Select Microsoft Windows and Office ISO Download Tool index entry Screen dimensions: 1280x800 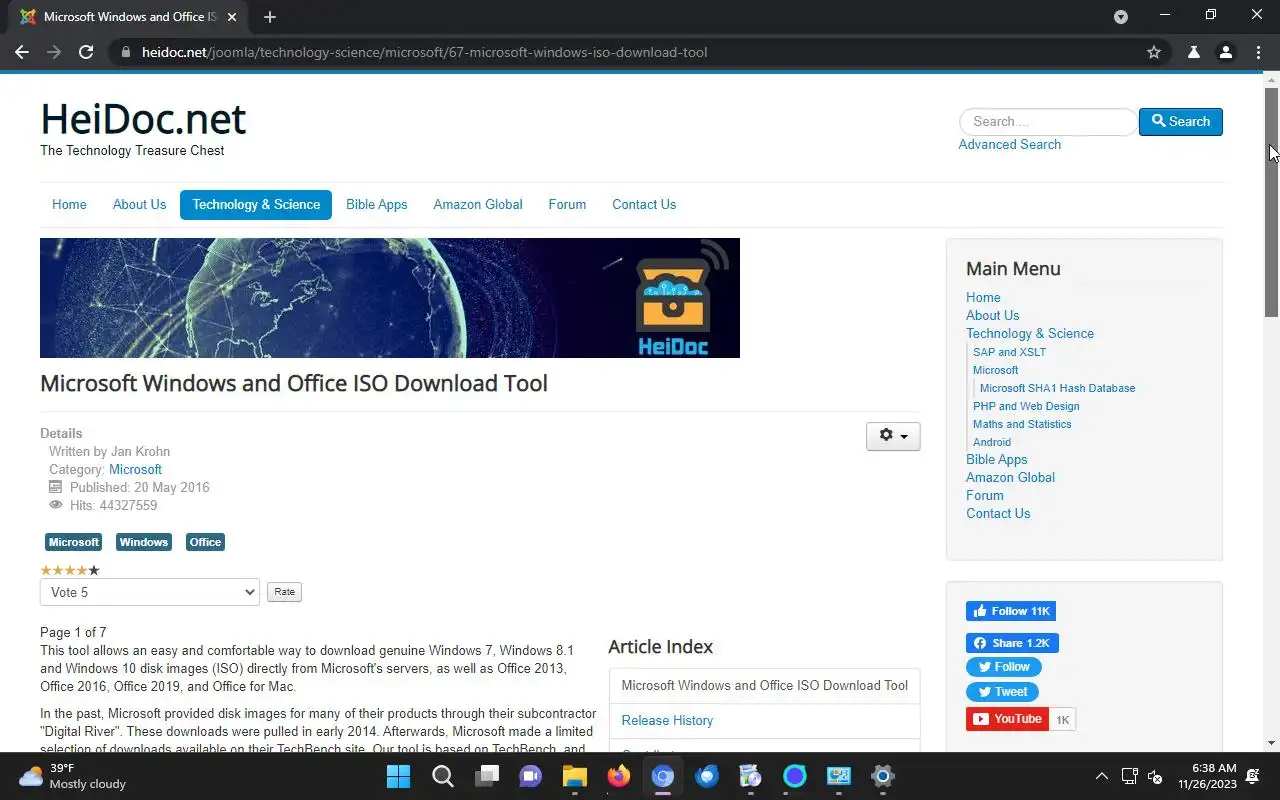764,685
